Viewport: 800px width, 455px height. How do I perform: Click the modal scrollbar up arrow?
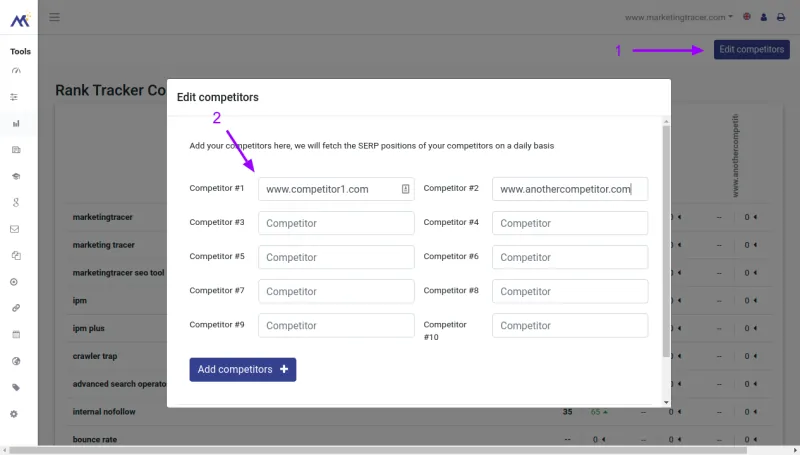(666, 121)
